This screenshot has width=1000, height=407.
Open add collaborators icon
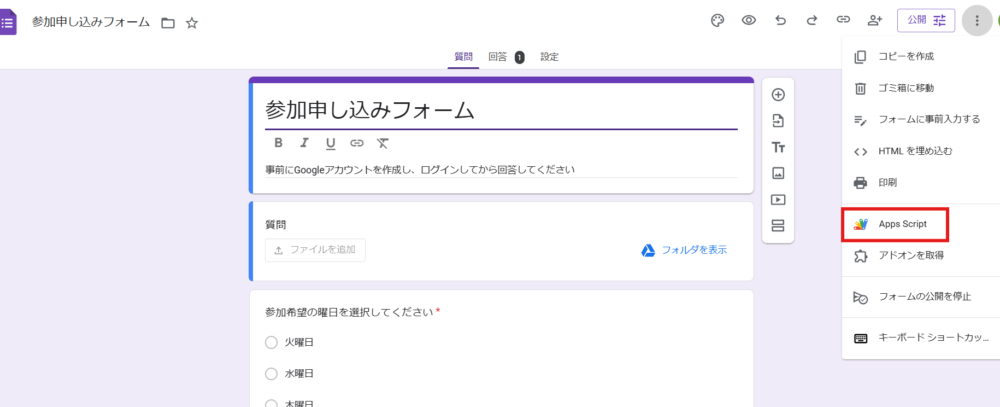(x=875, y=20)
